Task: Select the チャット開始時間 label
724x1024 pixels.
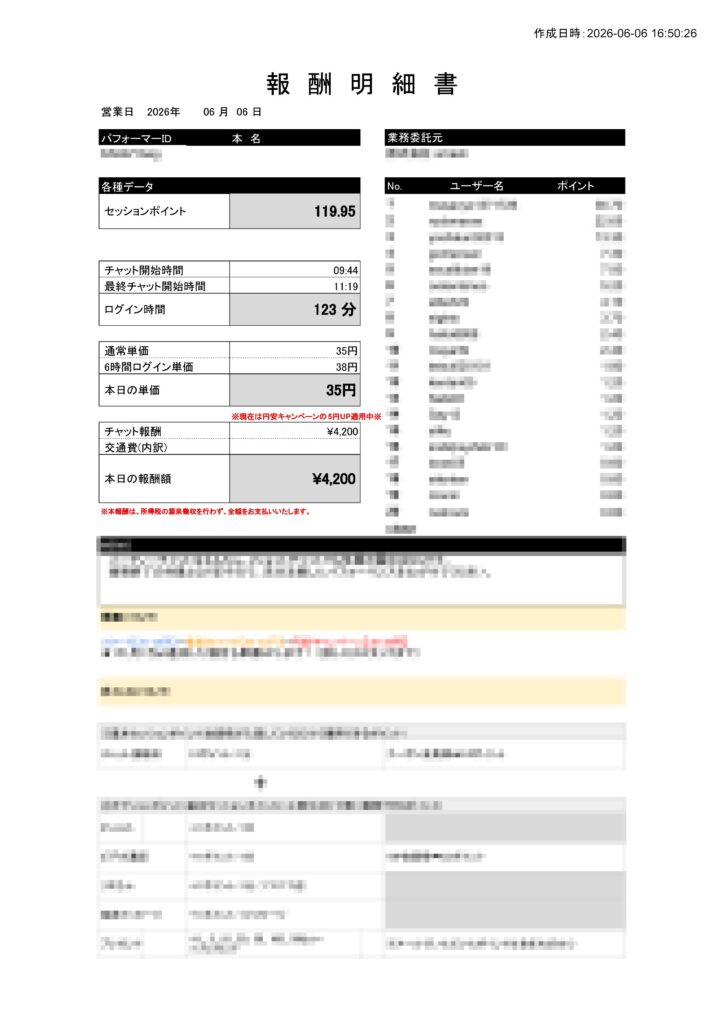Action: click(x=144, y=270)
